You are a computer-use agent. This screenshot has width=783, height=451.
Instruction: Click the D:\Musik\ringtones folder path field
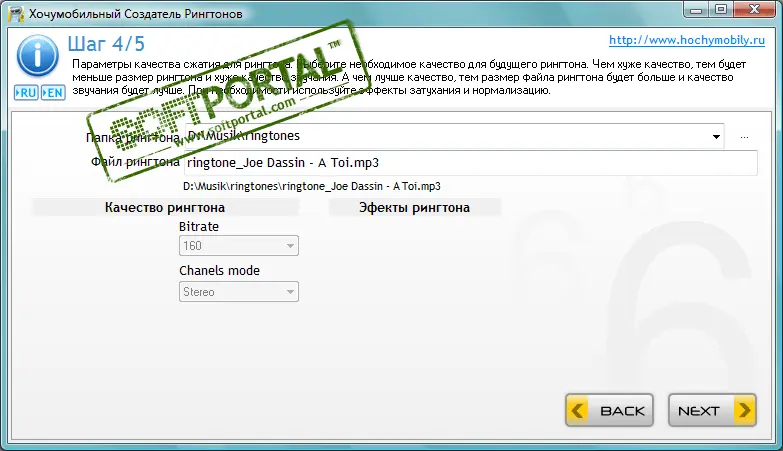(x=454, y=136)
